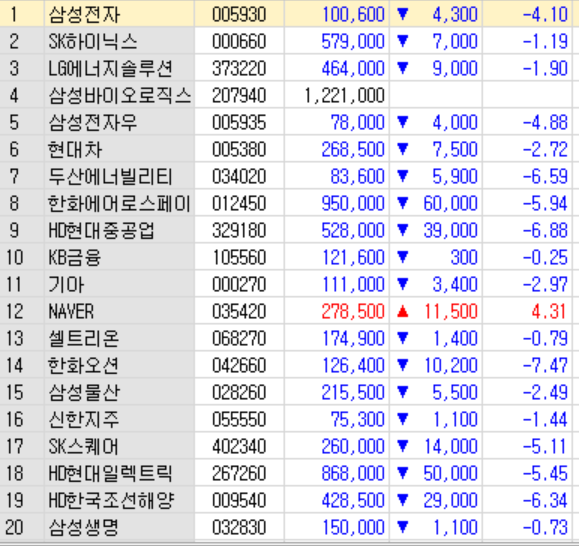Viewport: 579px width, 546px height.
Task: Click the change rate -0.25
Action: point(545,257)
